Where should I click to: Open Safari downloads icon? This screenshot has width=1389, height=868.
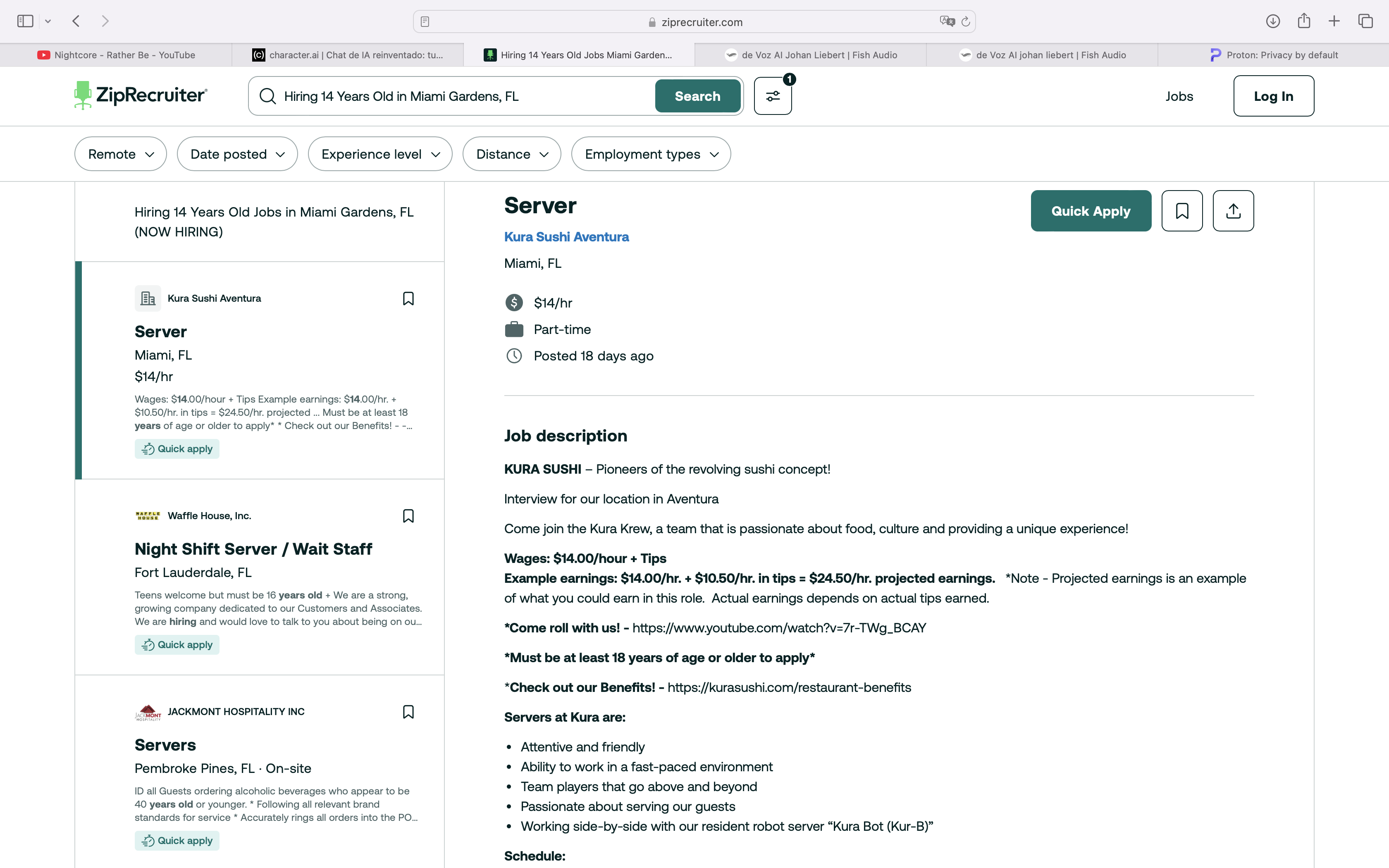click(x=1272, y=21)
